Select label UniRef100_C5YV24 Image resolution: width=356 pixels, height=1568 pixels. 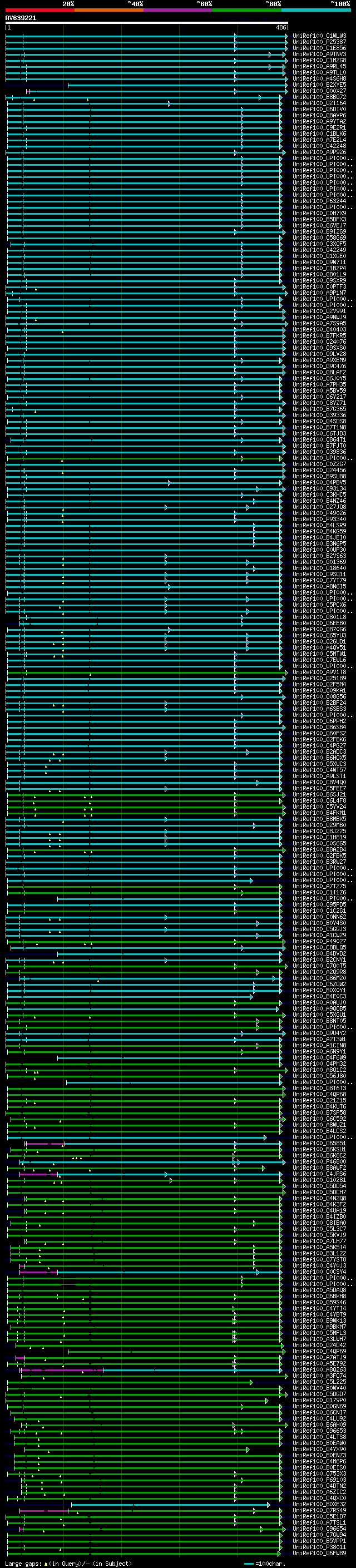(x=319, y=807)
